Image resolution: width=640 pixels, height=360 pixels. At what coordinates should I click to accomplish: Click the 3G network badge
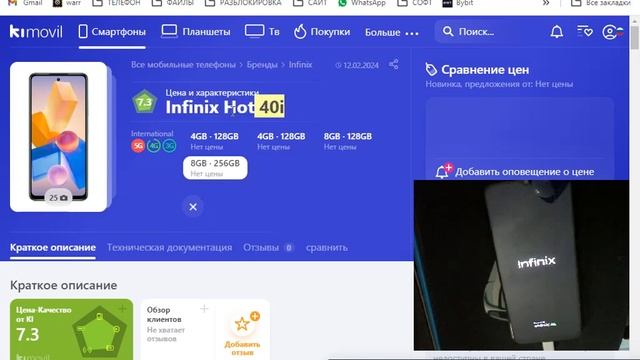(x=169, y=146)
